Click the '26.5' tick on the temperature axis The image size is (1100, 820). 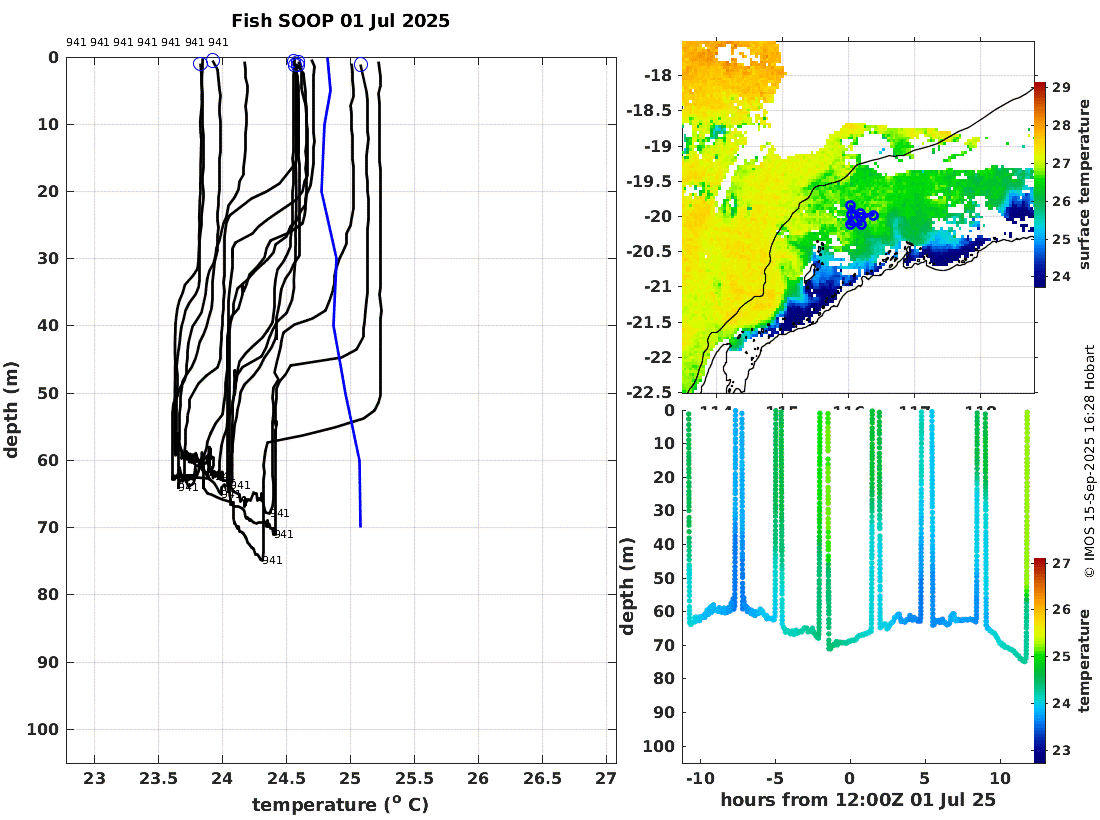542,779
